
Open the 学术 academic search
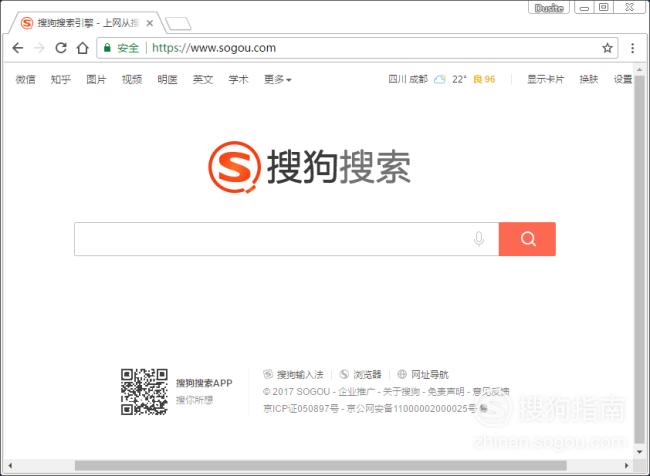click(x=238, y=79)
